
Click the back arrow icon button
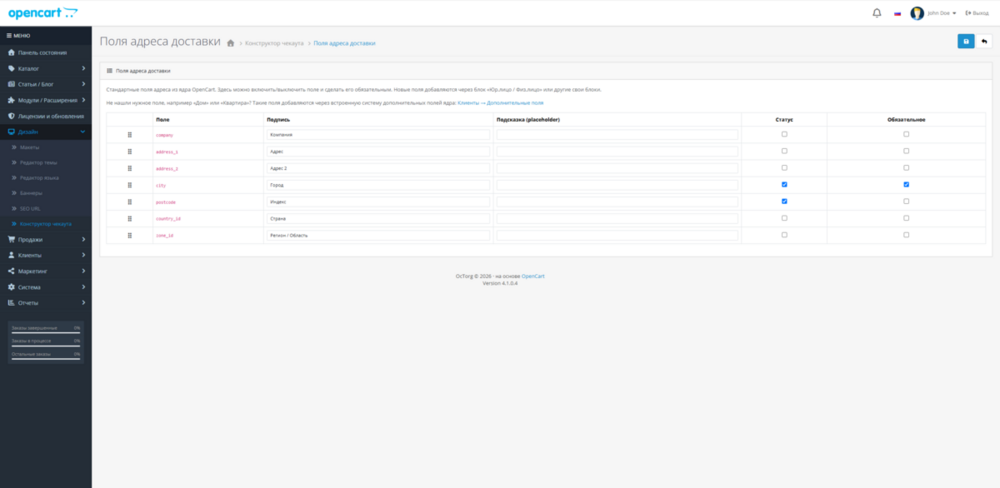pyautogui.click(x=984, y=41)
